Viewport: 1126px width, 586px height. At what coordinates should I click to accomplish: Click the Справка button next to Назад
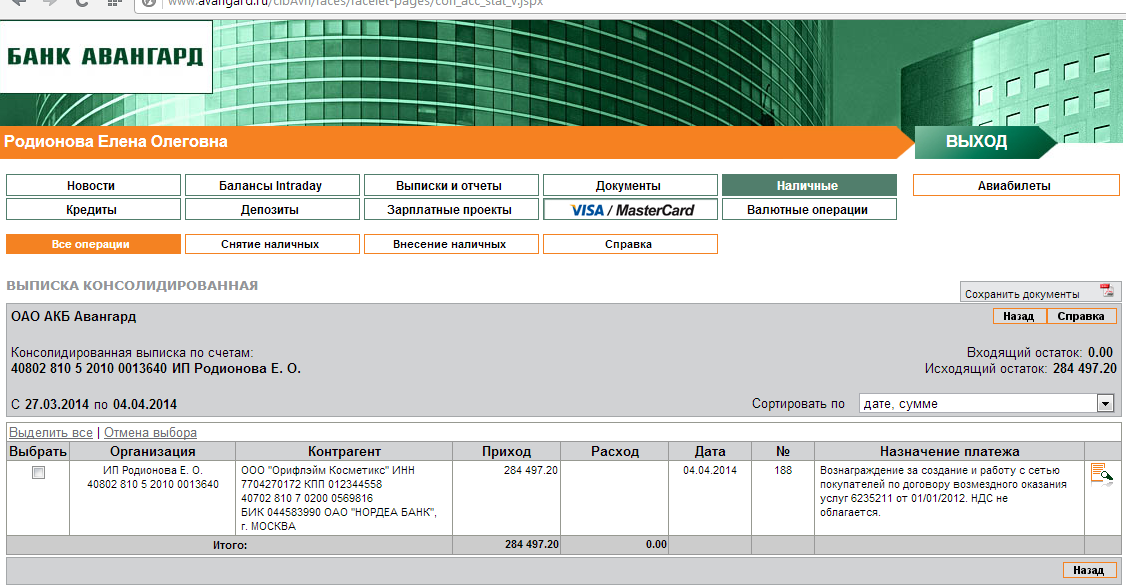[x=1081, y=316]
